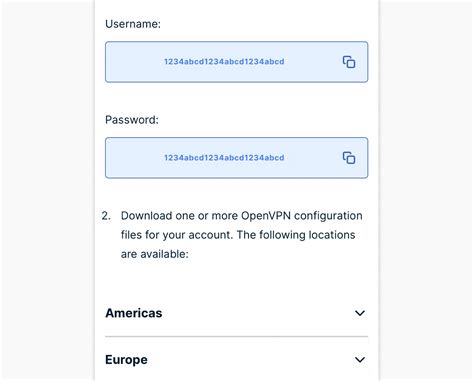Click inside the Password credential box
Screen dimensions: 474x381
coord(237,158)
